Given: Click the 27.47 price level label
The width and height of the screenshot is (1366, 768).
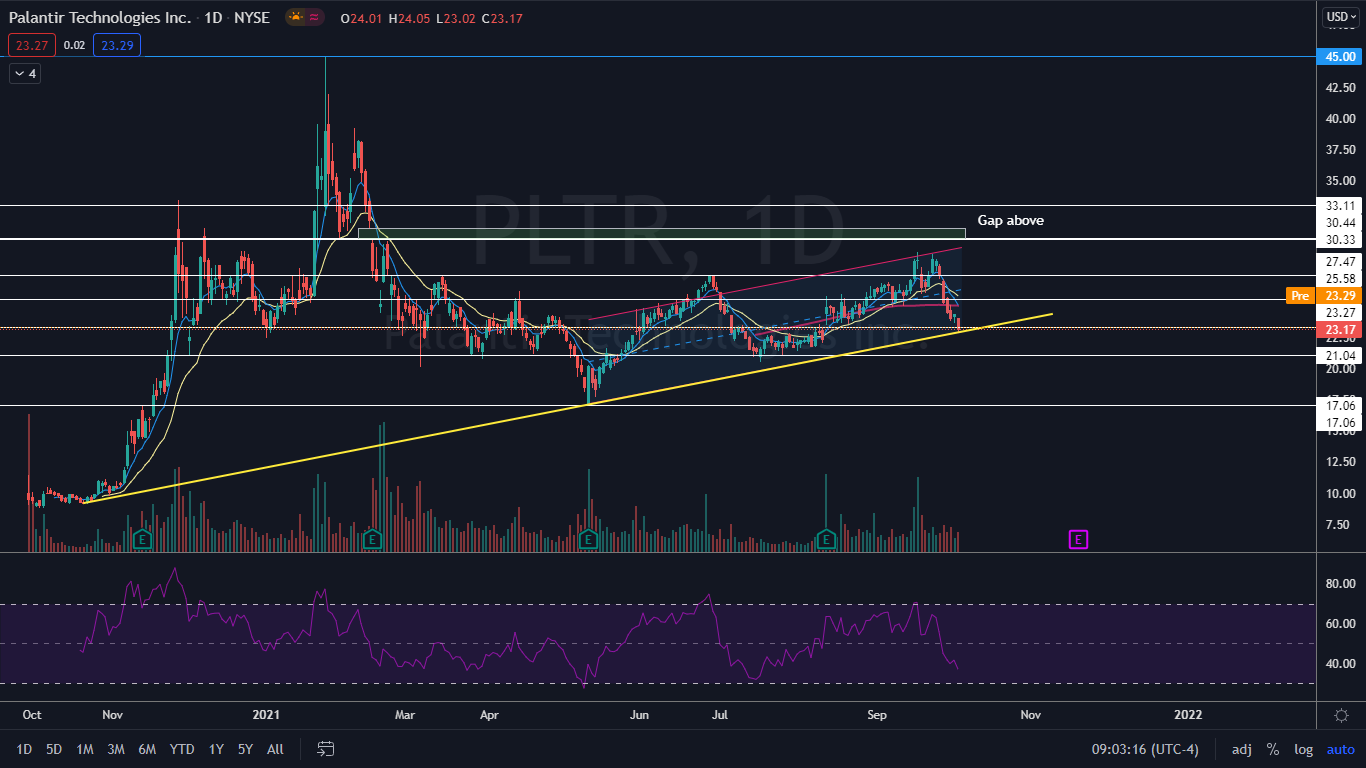Looking at the screenshot, I should [x=1340, y=261].
